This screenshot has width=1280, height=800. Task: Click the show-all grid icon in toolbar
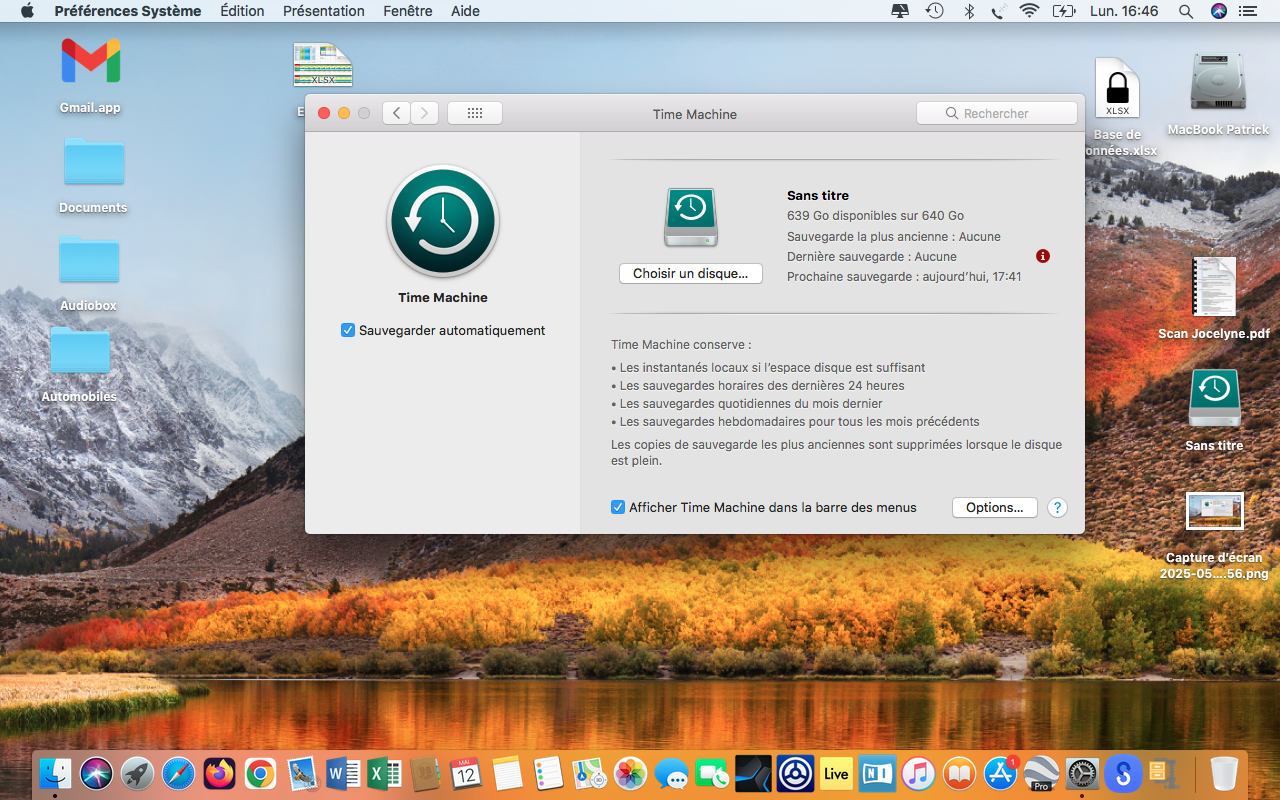(x=475, y=113)
